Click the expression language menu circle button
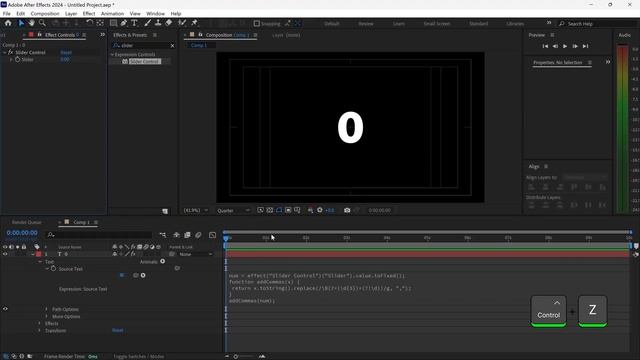The width and height of the screenshot is (640, 360). point(143,276)
